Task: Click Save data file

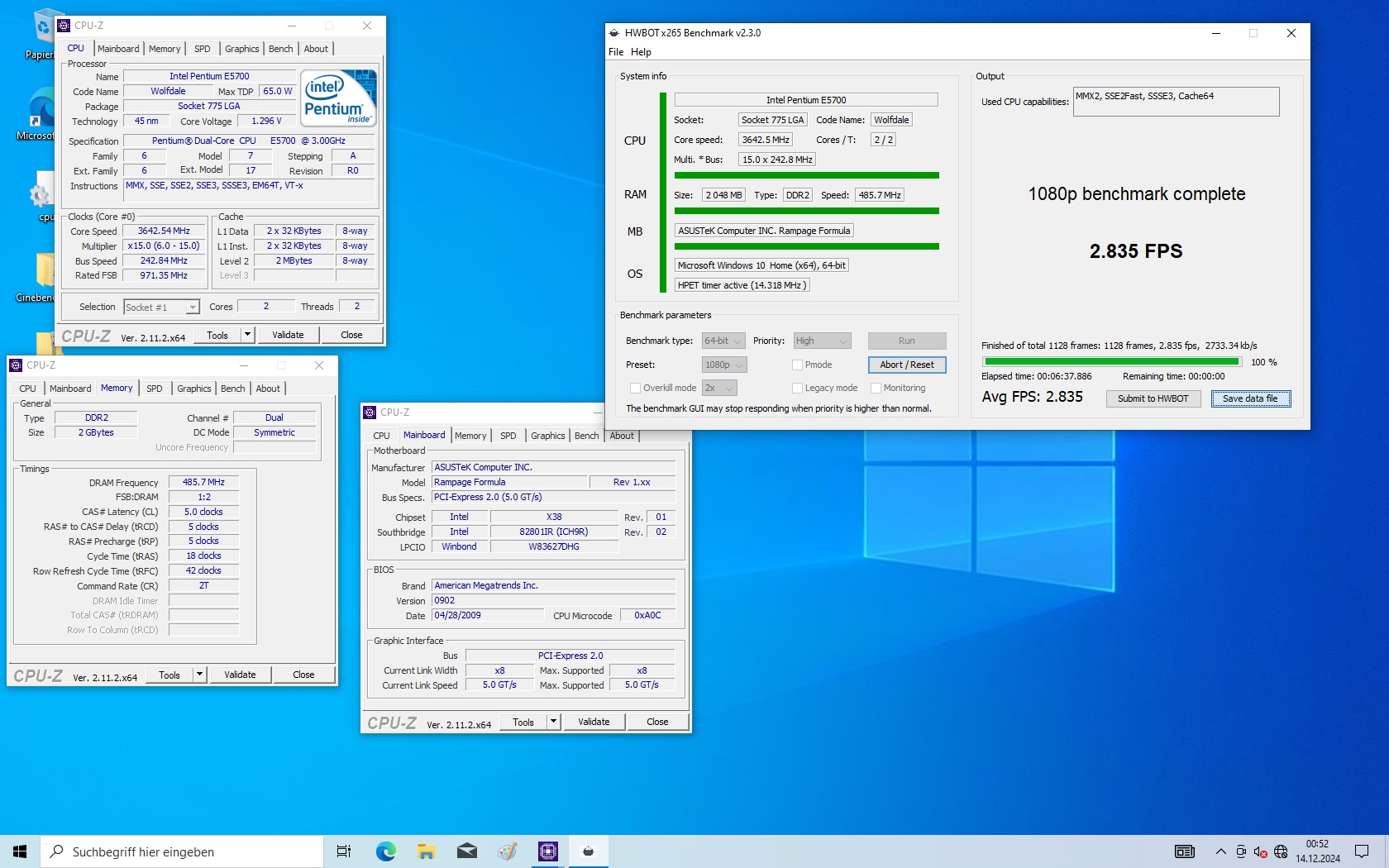Action: 1250,398
